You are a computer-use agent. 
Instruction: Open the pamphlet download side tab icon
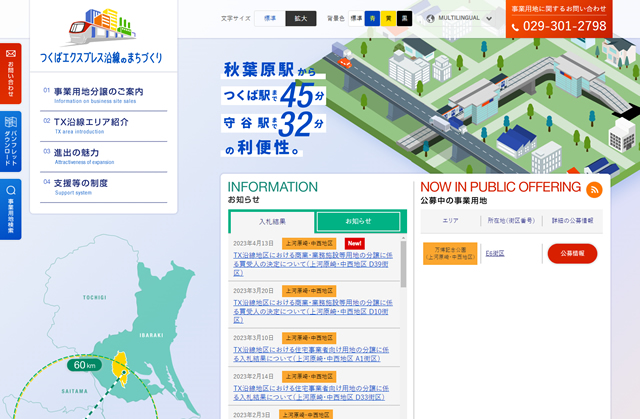[11, 122]
